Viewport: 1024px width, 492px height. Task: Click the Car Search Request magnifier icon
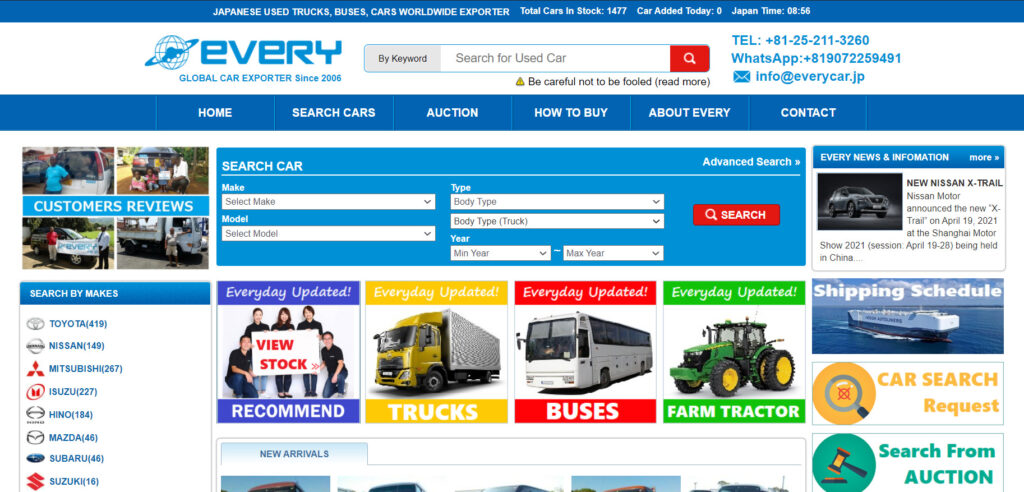[845, 394]
